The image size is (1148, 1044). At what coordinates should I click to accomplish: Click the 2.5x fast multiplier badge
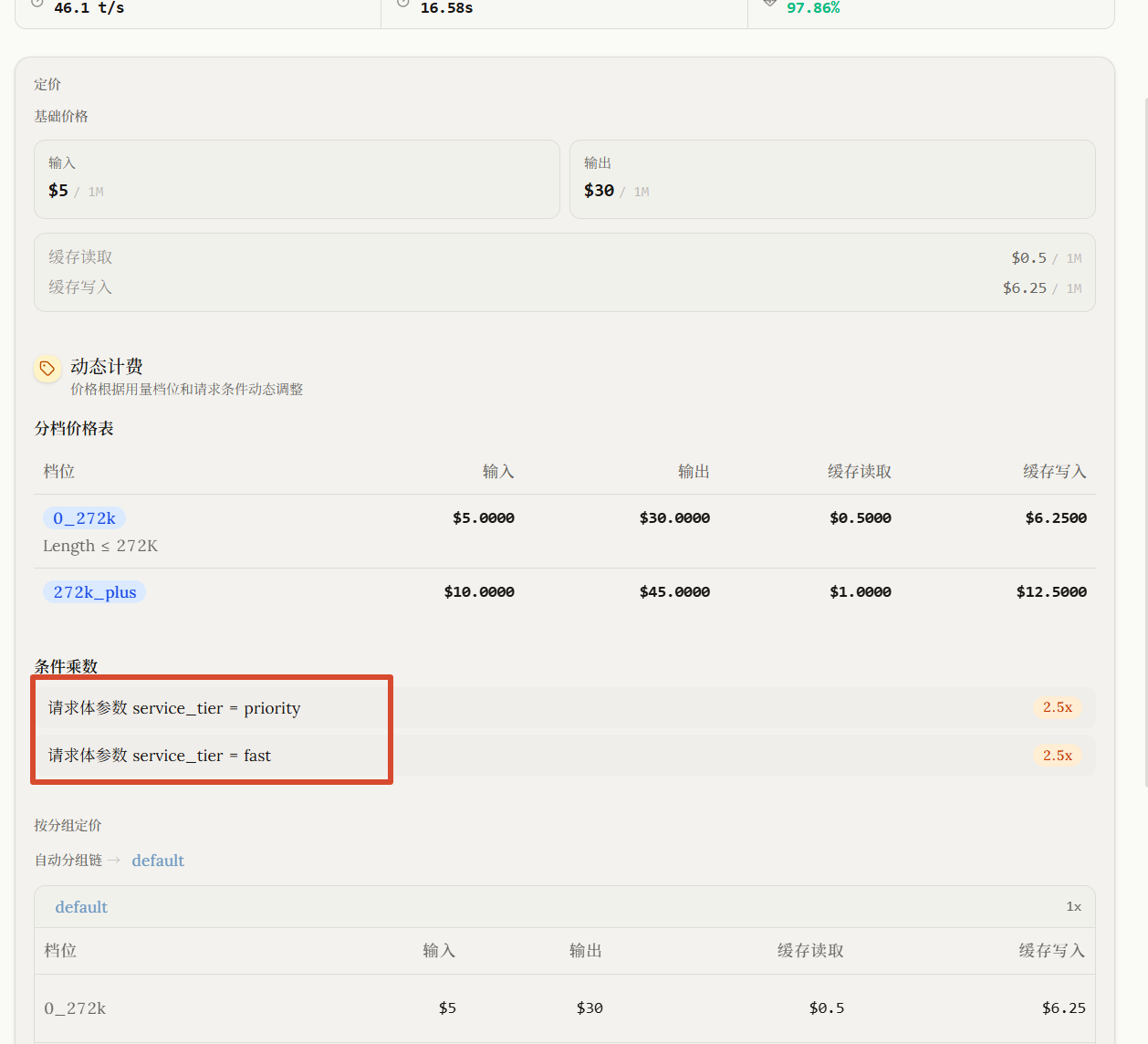coord(1057,756)
